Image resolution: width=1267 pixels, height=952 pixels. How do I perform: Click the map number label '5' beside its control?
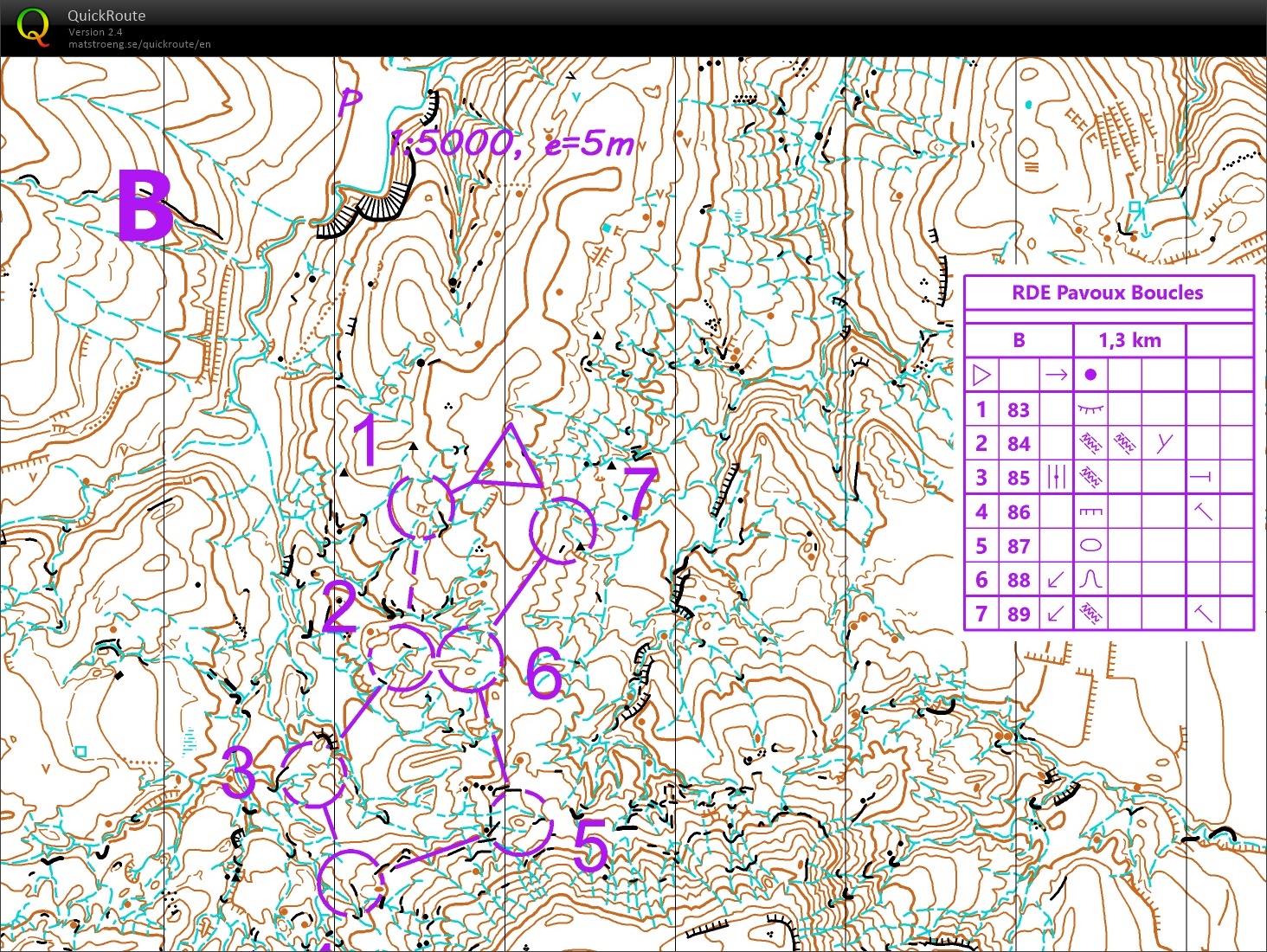pyautogui.click(x=592, y=845)
